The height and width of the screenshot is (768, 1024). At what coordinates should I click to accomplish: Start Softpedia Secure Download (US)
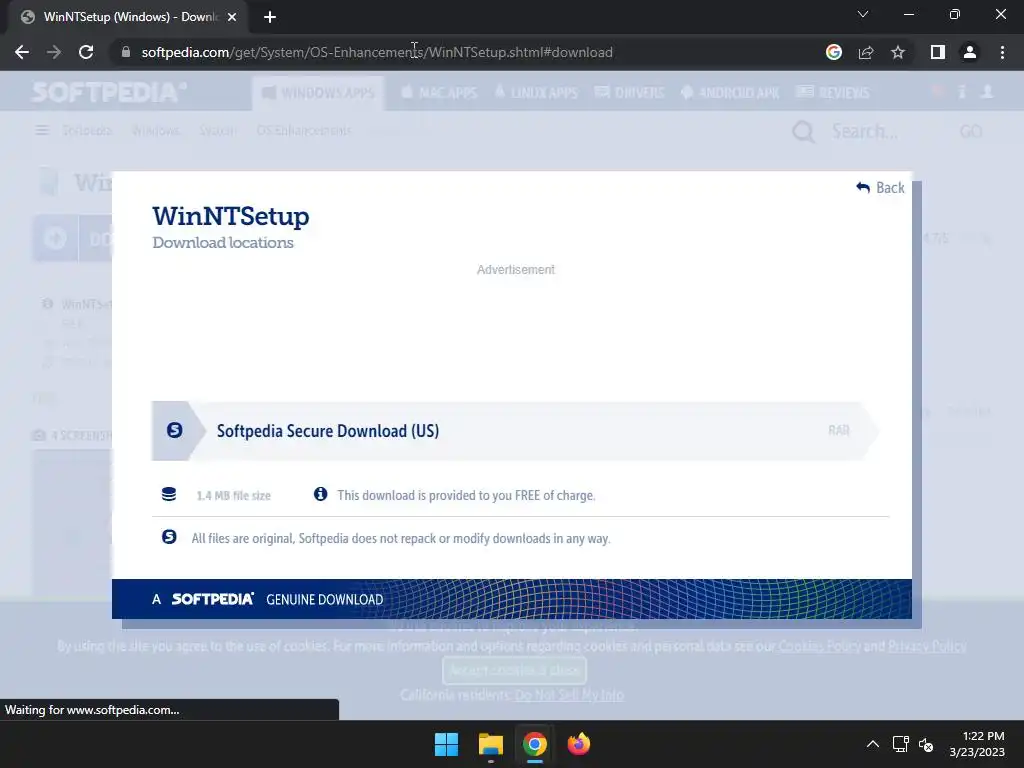pos(515,431)
